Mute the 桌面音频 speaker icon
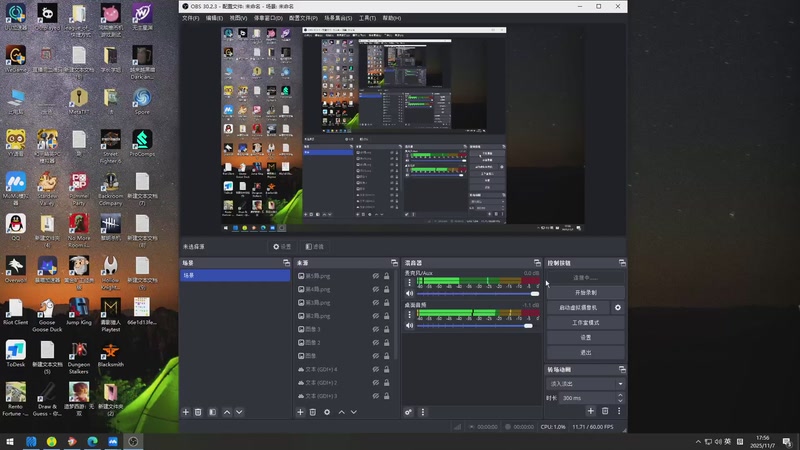The width and height of the screenshot is (800, 450). point(409,326)
